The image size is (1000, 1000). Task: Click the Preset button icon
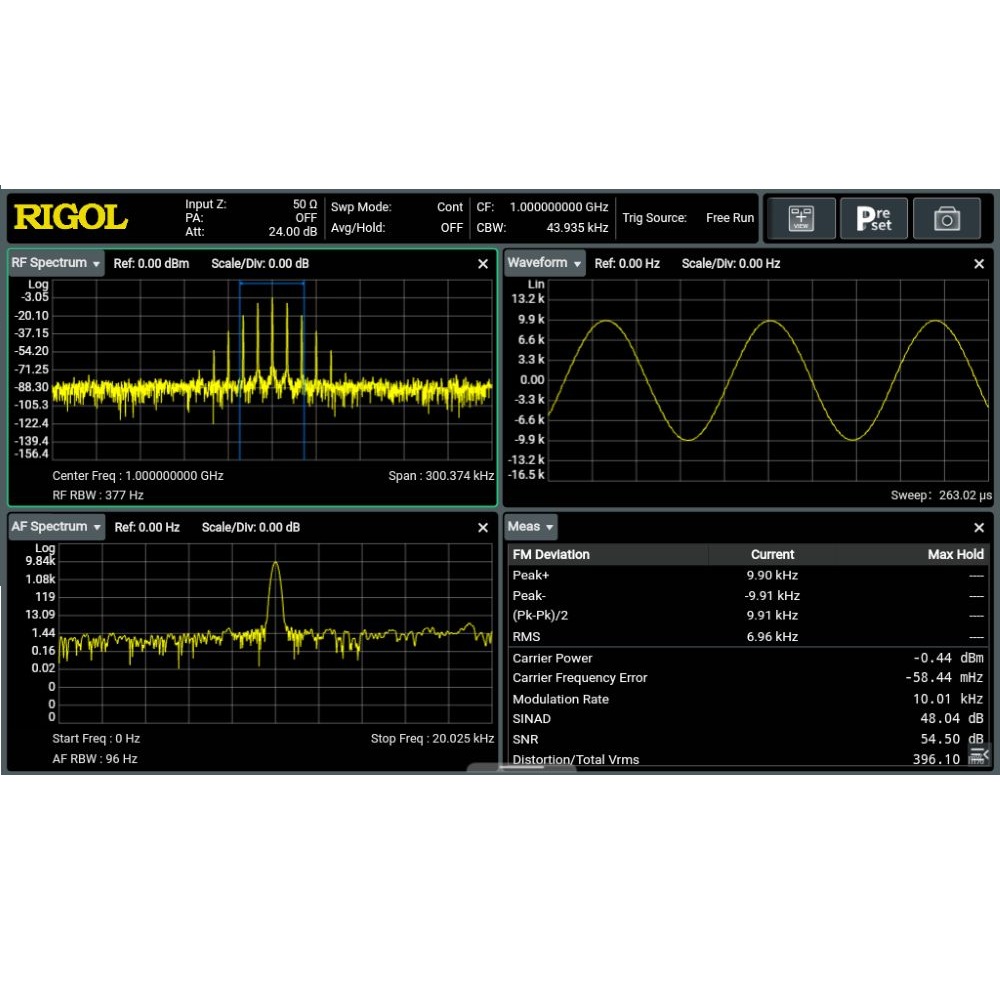tap(874, 218)
